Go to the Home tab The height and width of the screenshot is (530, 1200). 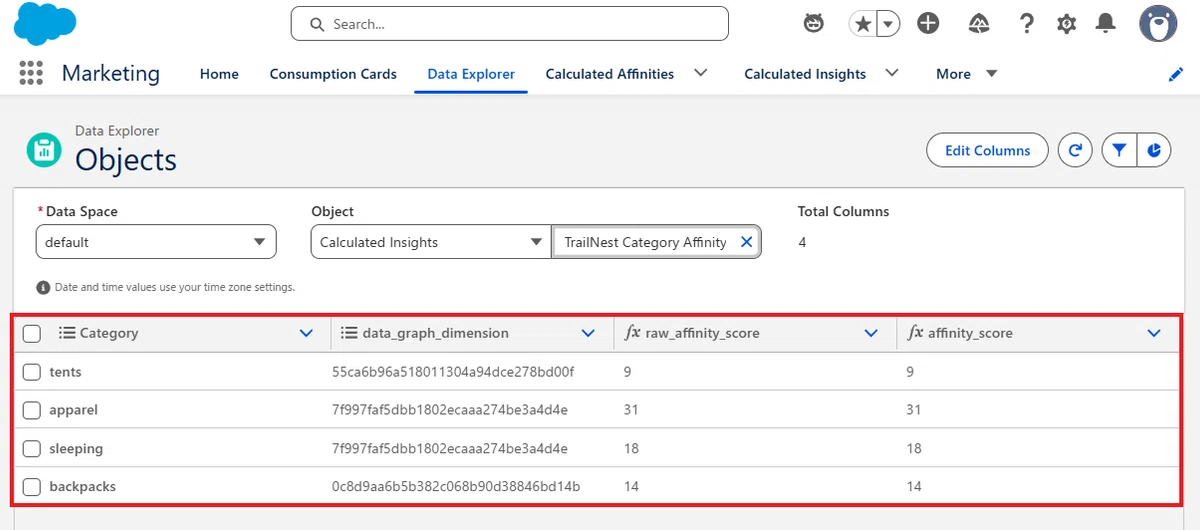tap(219, 74)
